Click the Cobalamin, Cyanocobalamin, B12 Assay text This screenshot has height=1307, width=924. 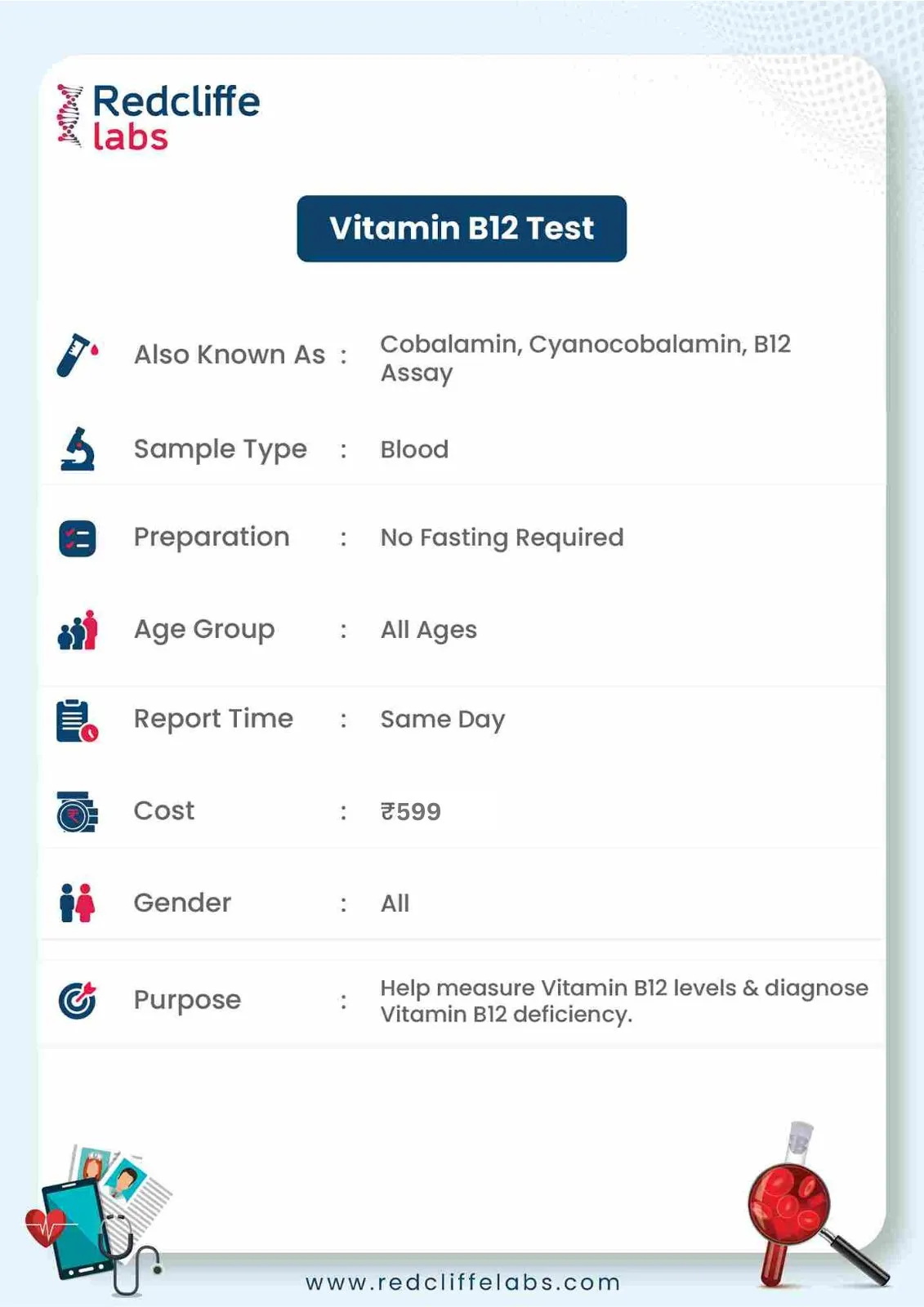pos(586,358)
